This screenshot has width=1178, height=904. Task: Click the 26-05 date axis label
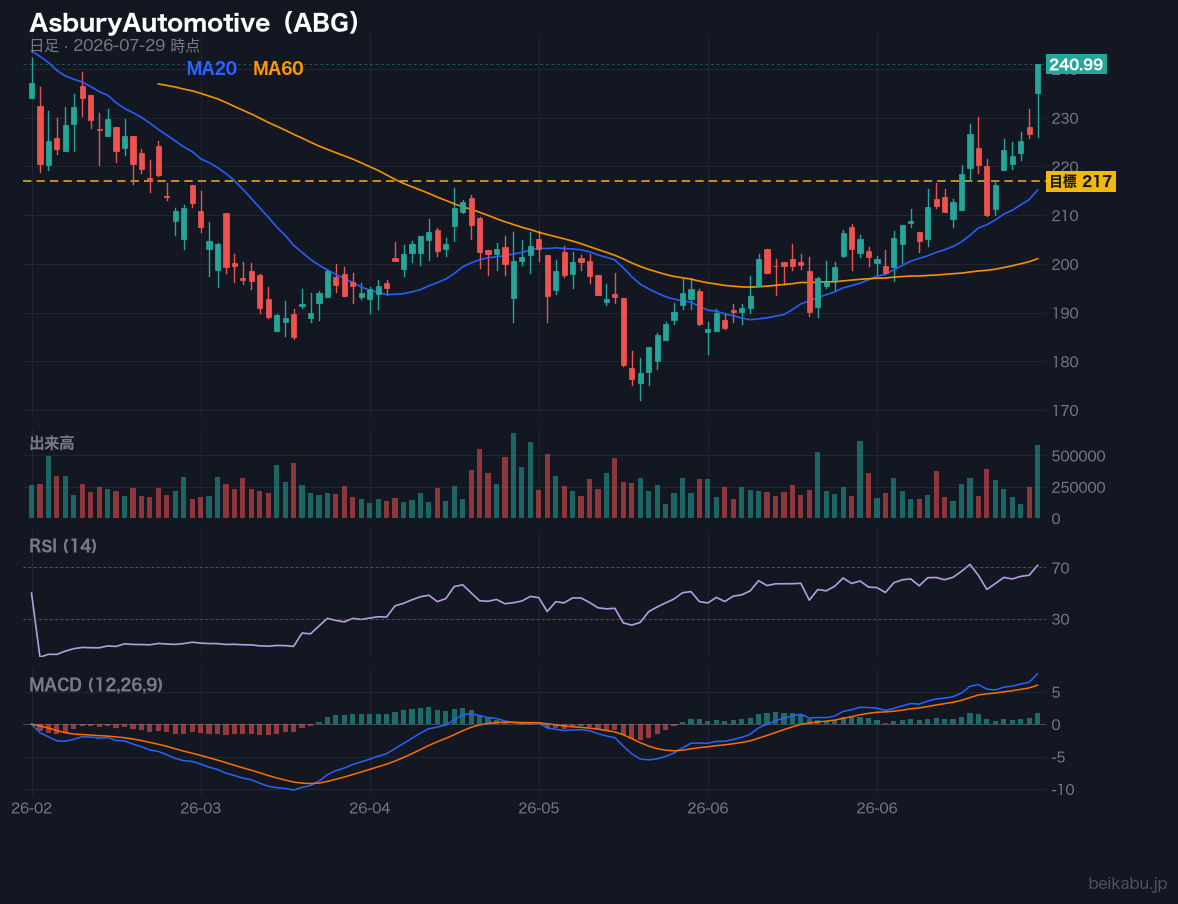point(539,809)
